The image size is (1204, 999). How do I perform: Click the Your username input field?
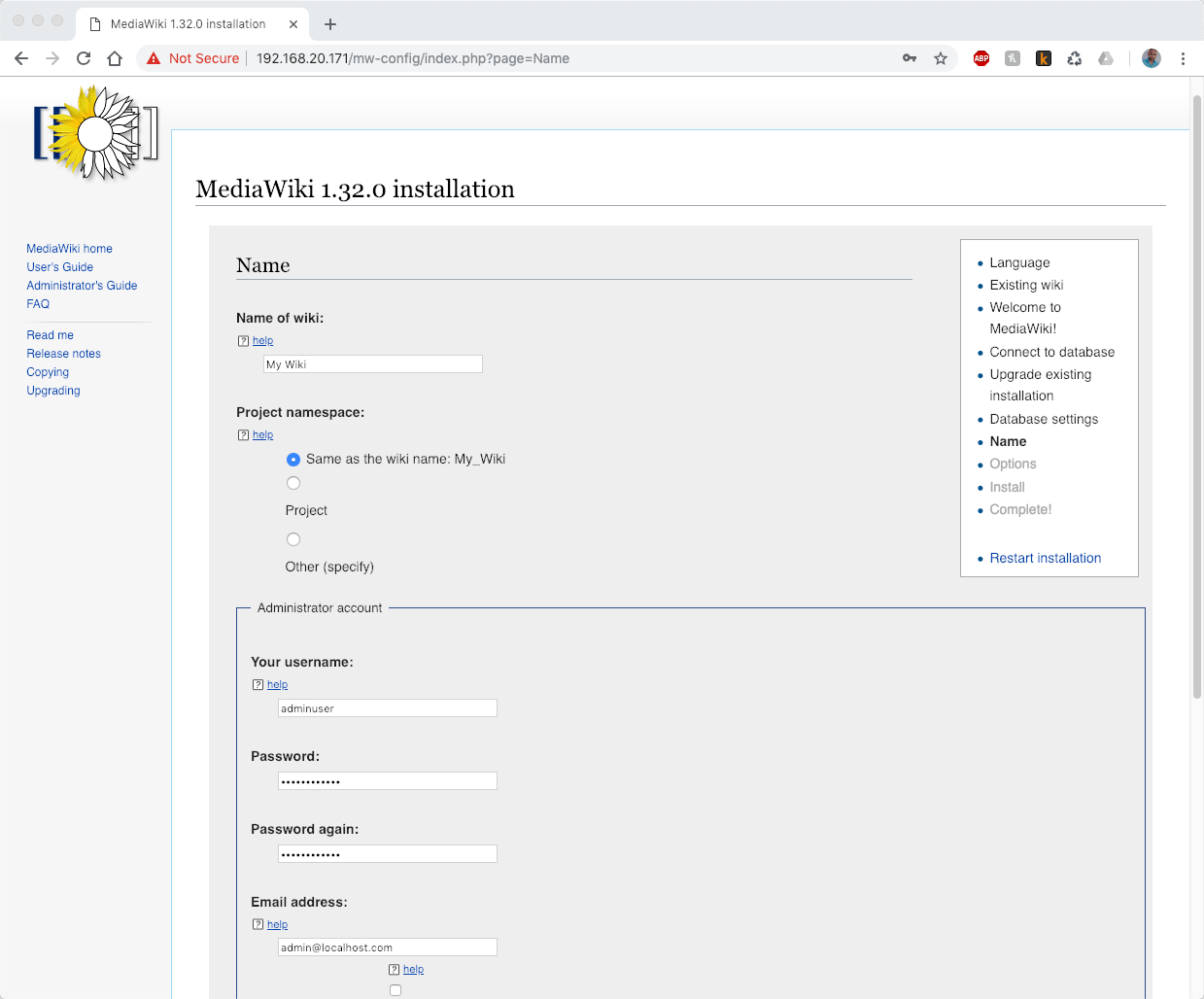[387, 708]
